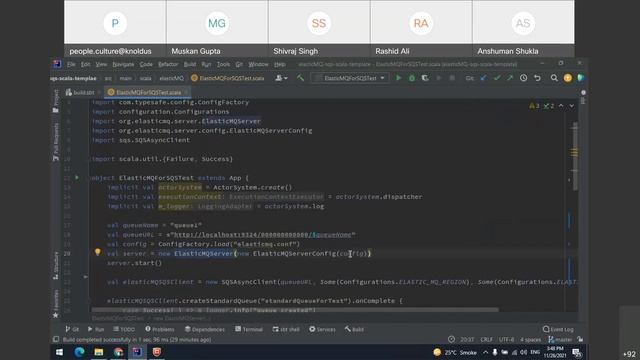Click the shield icon at toolbar's right end
640x360 pixels.
[x=580, y=78]
